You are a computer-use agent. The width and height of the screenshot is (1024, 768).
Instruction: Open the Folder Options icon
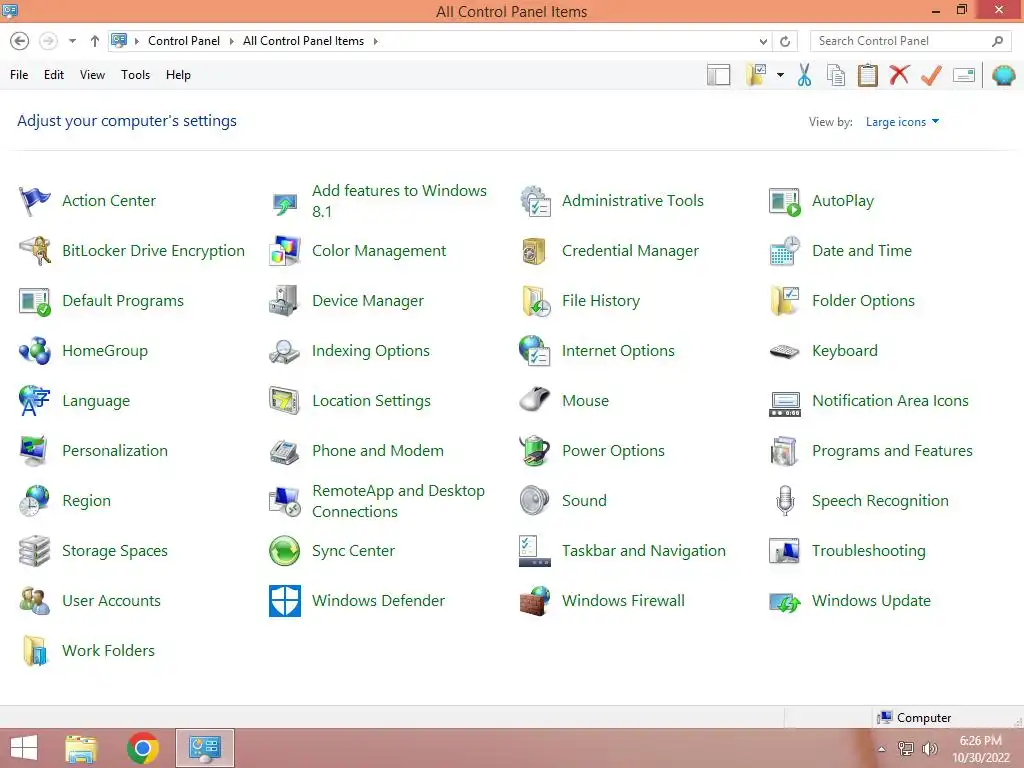pos(785,300)
